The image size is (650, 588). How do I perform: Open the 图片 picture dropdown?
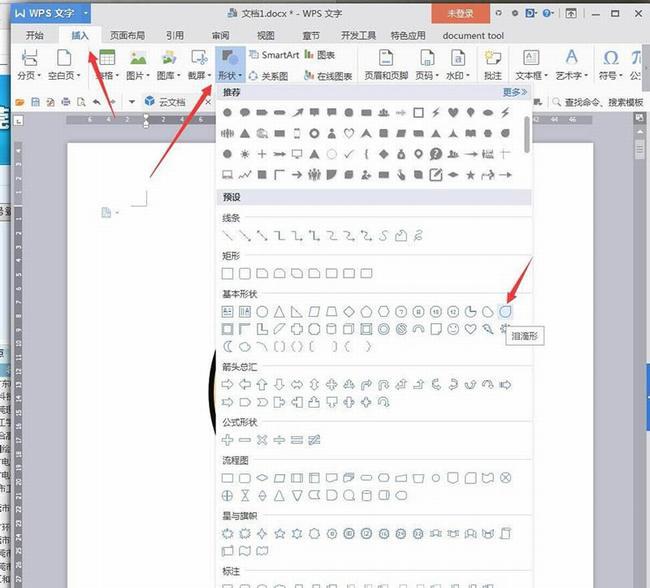[x=138, y=64]
